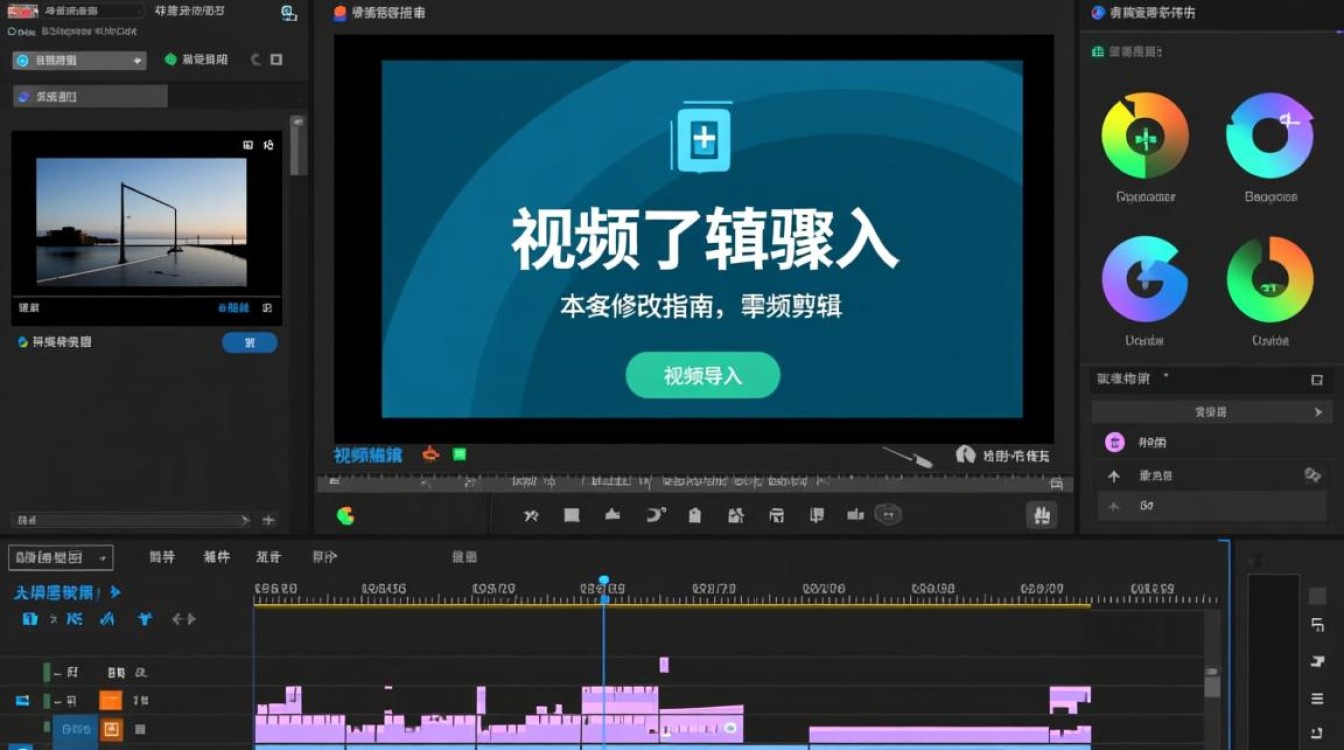This screenshot has height=750, width=1344.
Task: Click the panel icon at top right of left panel
Action: (x=289, y=13)
